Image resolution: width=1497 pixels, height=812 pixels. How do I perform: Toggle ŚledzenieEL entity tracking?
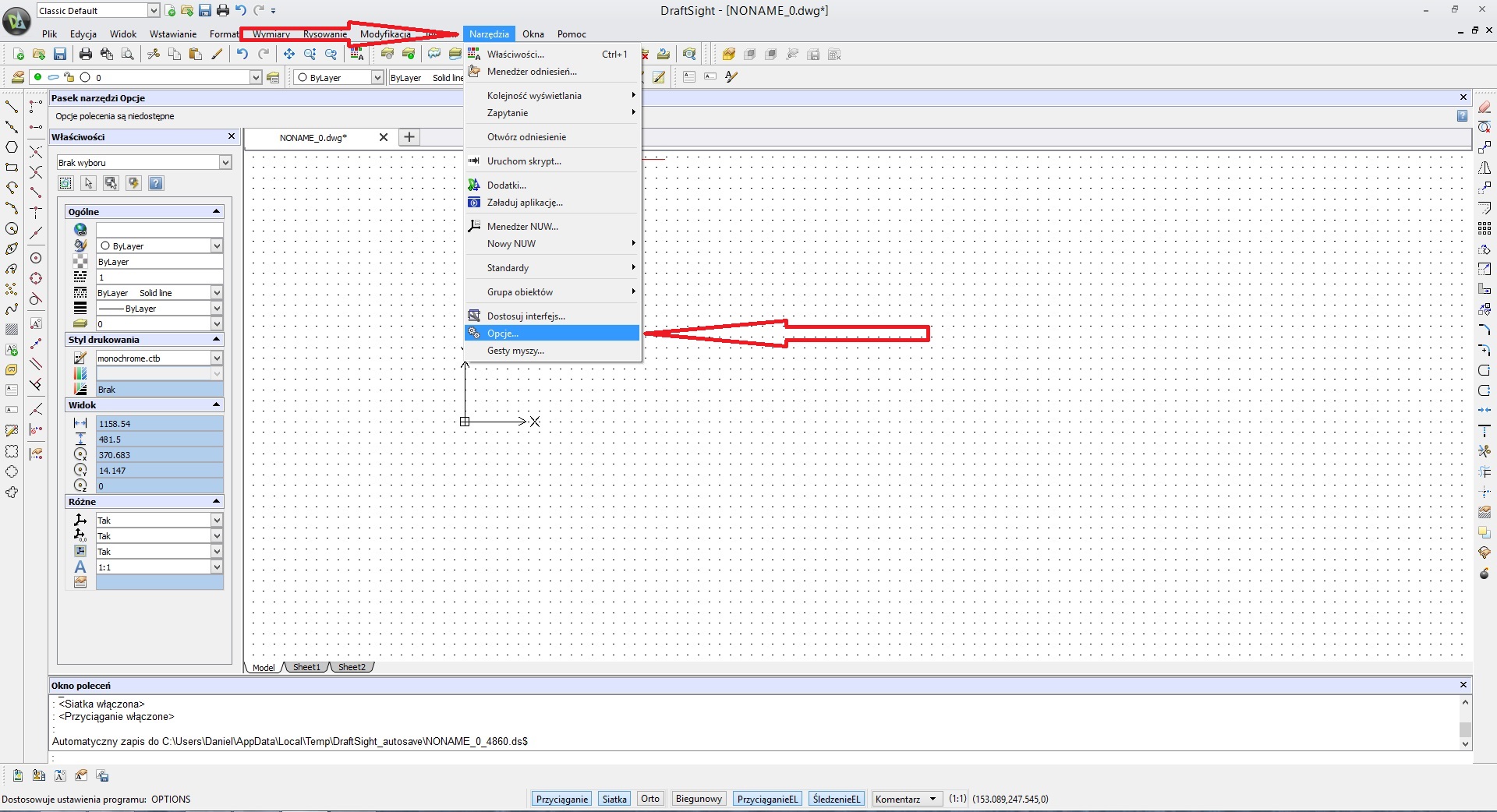tap(837, 799)
